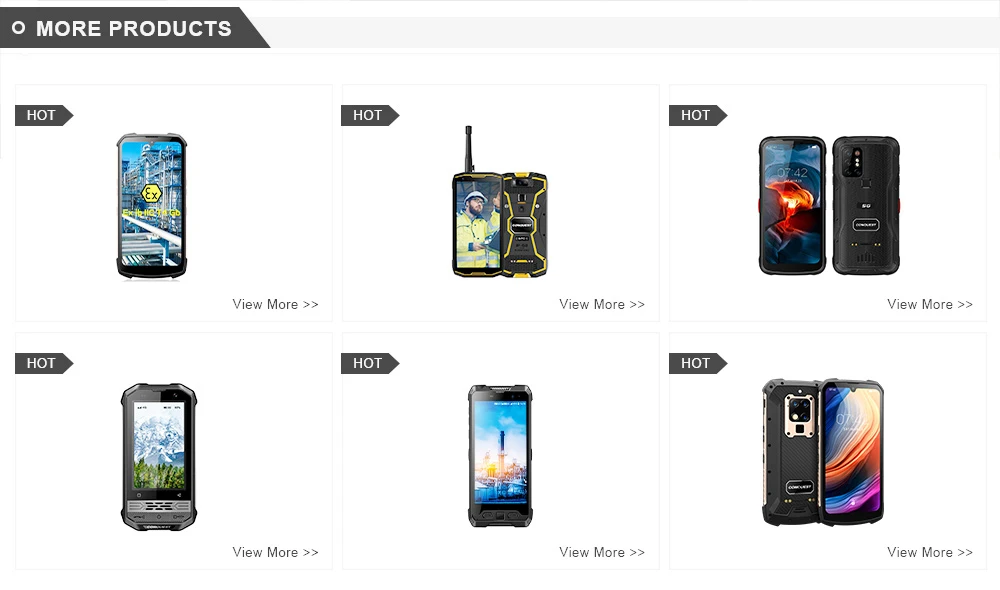Click the MORE PRODUCTS section heading
The width and height of the screenshot is (1000, 590).
(x=134, y=29)
